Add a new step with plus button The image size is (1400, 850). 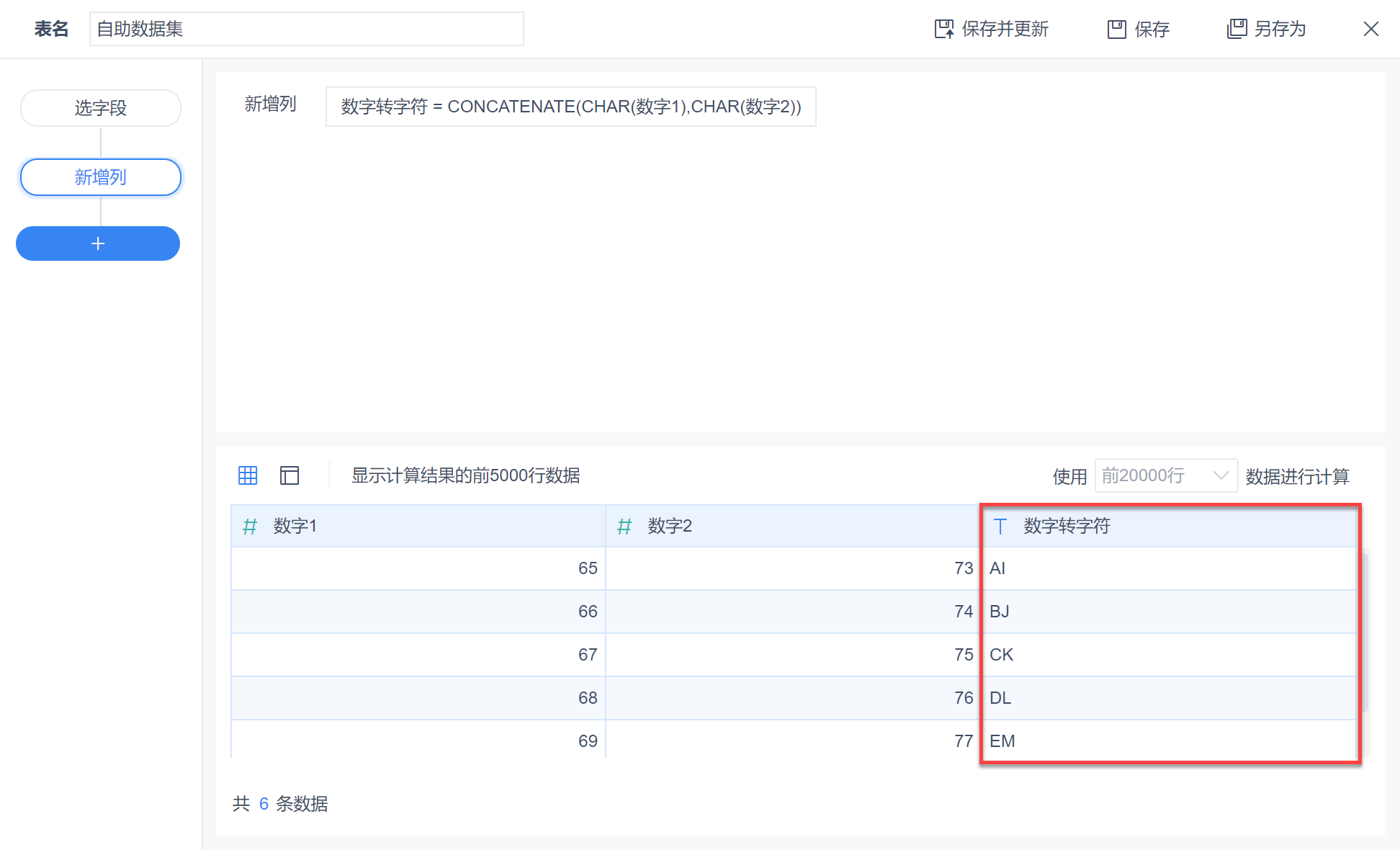coord(98,243)
